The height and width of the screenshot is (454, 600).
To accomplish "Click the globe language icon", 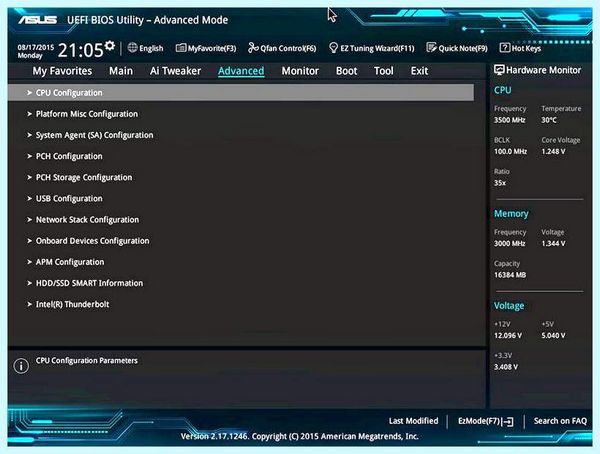I will point(132,47).
